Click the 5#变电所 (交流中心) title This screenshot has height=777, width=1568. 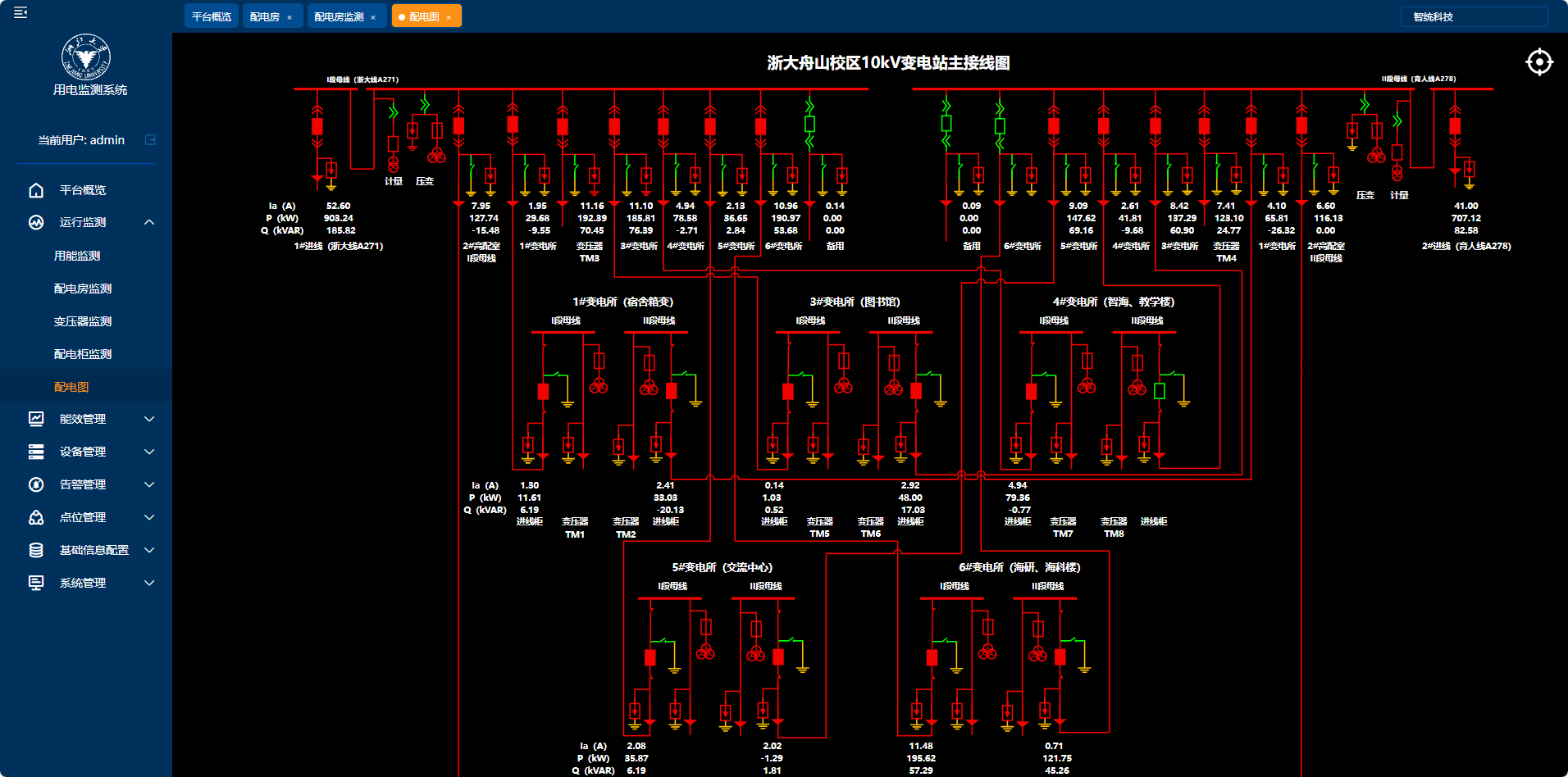point(722,567)
